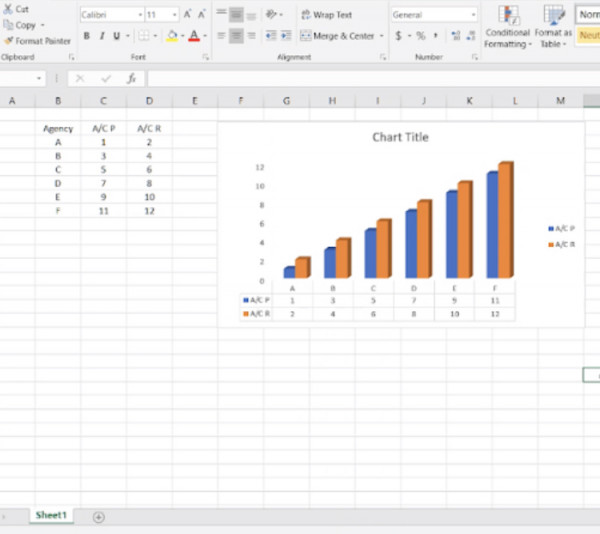The width and height of the screenshot is (600, 534).
Task: Open the Calibri font name dropdown
Action: (140, 15)
